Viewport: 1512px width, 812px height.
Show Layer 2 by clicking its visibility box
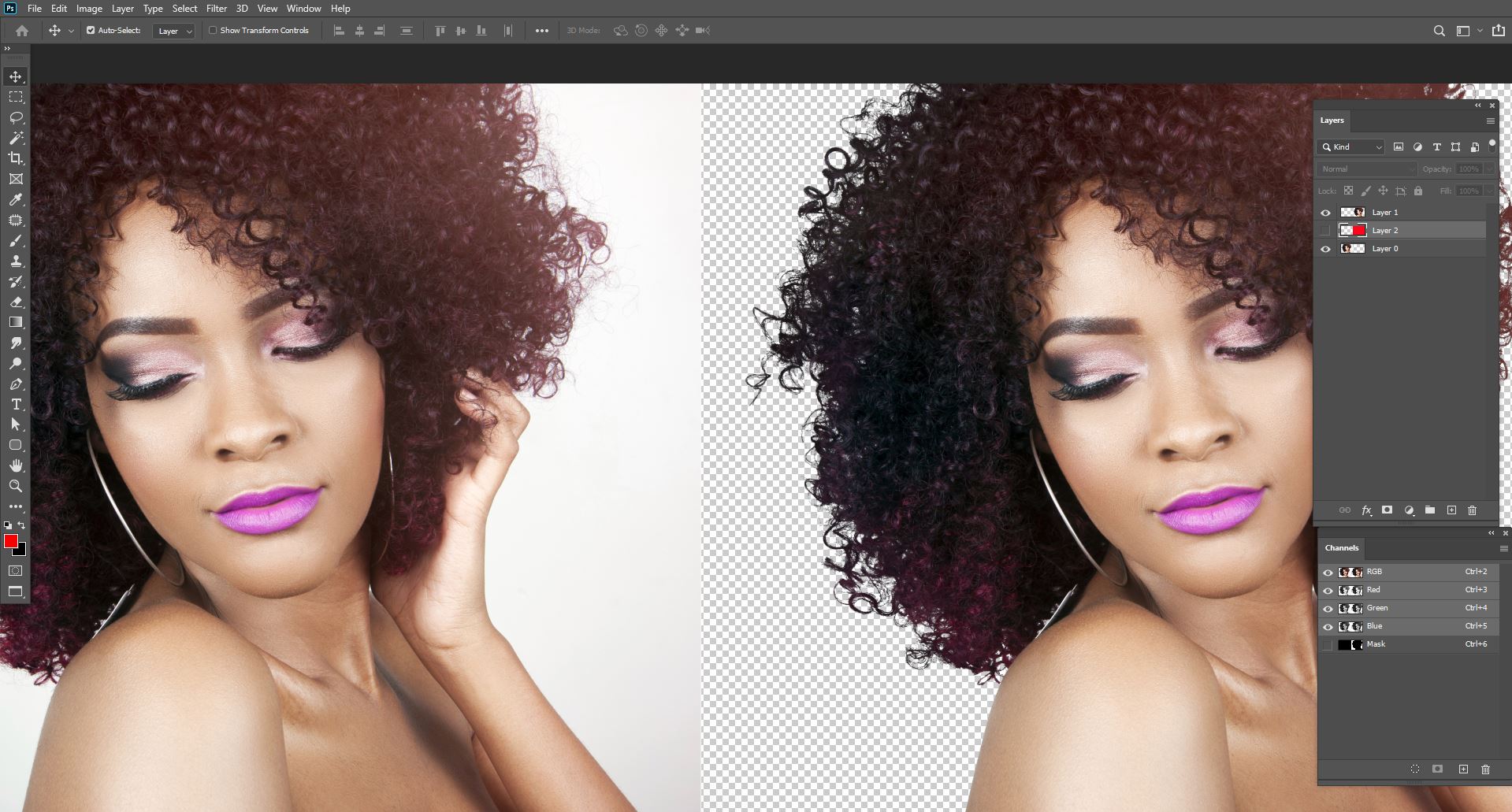pos(1325,231)
